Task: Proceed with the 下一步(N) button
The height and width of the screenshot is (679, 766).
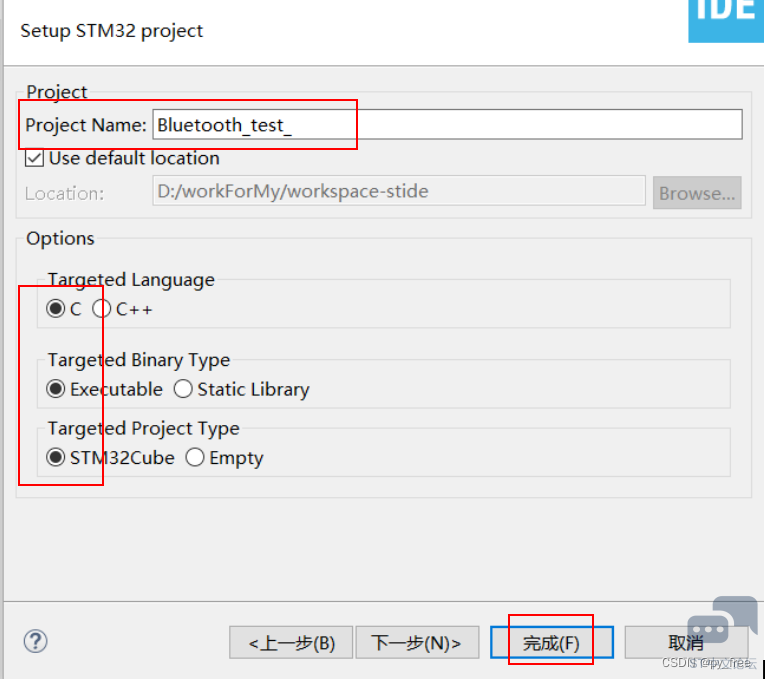Action: pyautogui.click(x=417, y=643)
